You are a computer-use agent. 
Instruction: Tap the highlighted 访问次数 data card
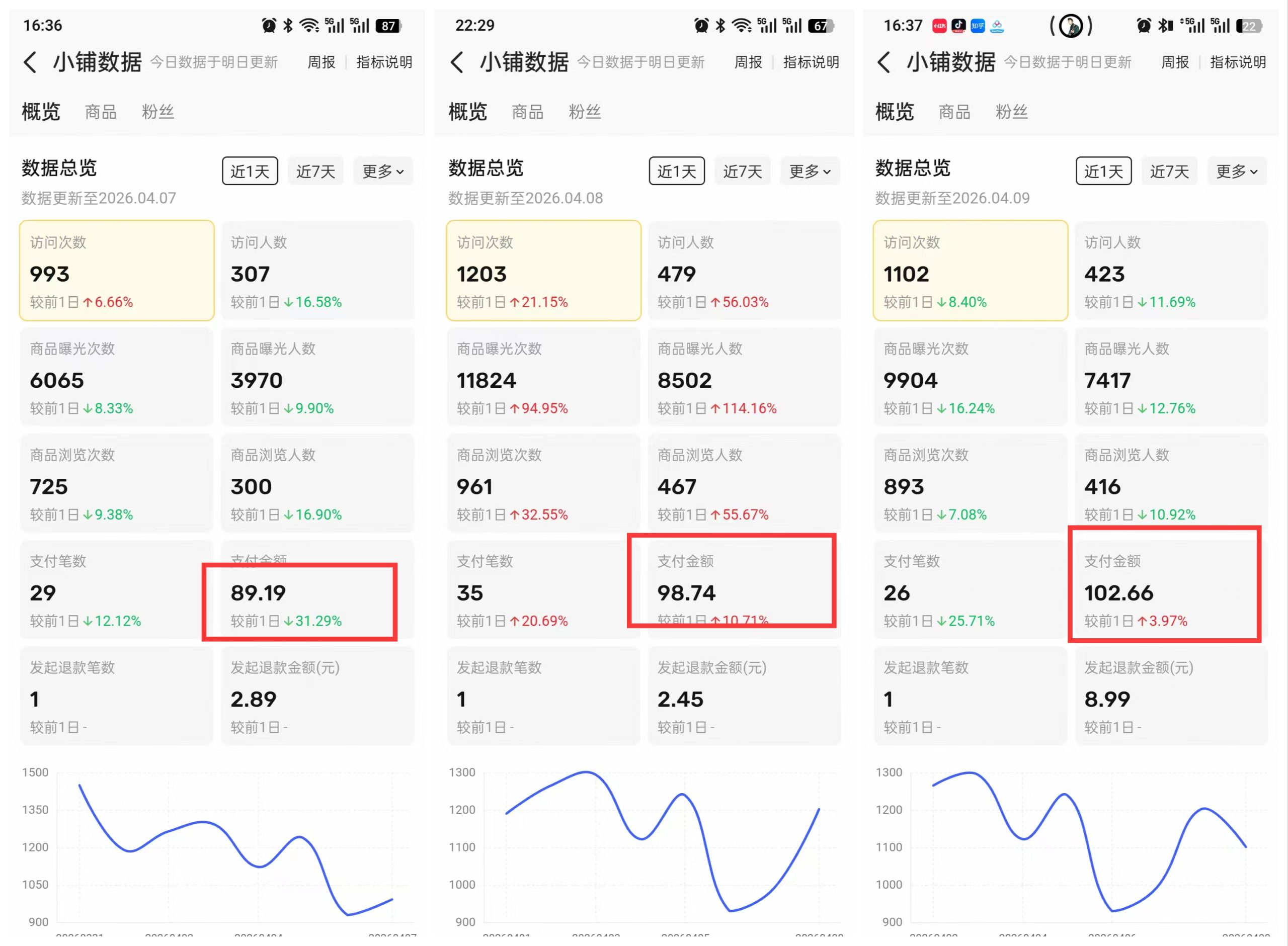(116, 270)
